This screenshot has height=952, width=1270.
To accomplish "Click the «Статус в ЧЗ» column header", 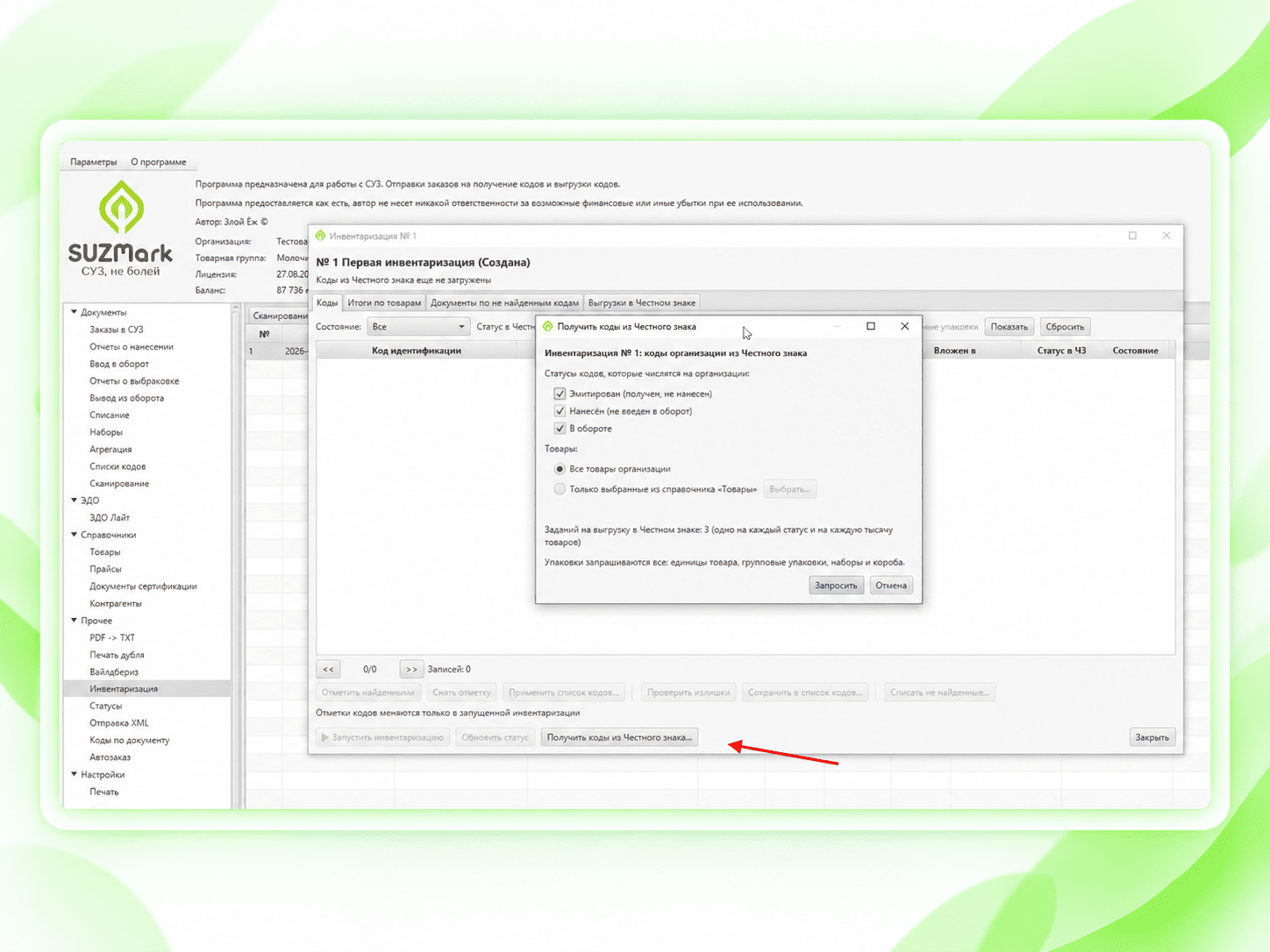I will coord(1061,351).
